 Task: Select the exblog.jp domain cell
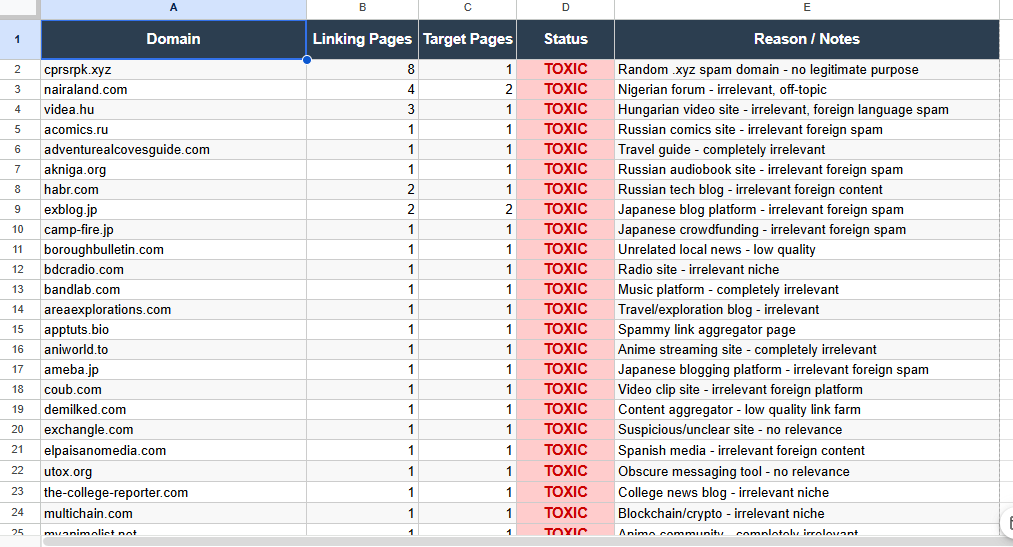(x=173, y=210)
